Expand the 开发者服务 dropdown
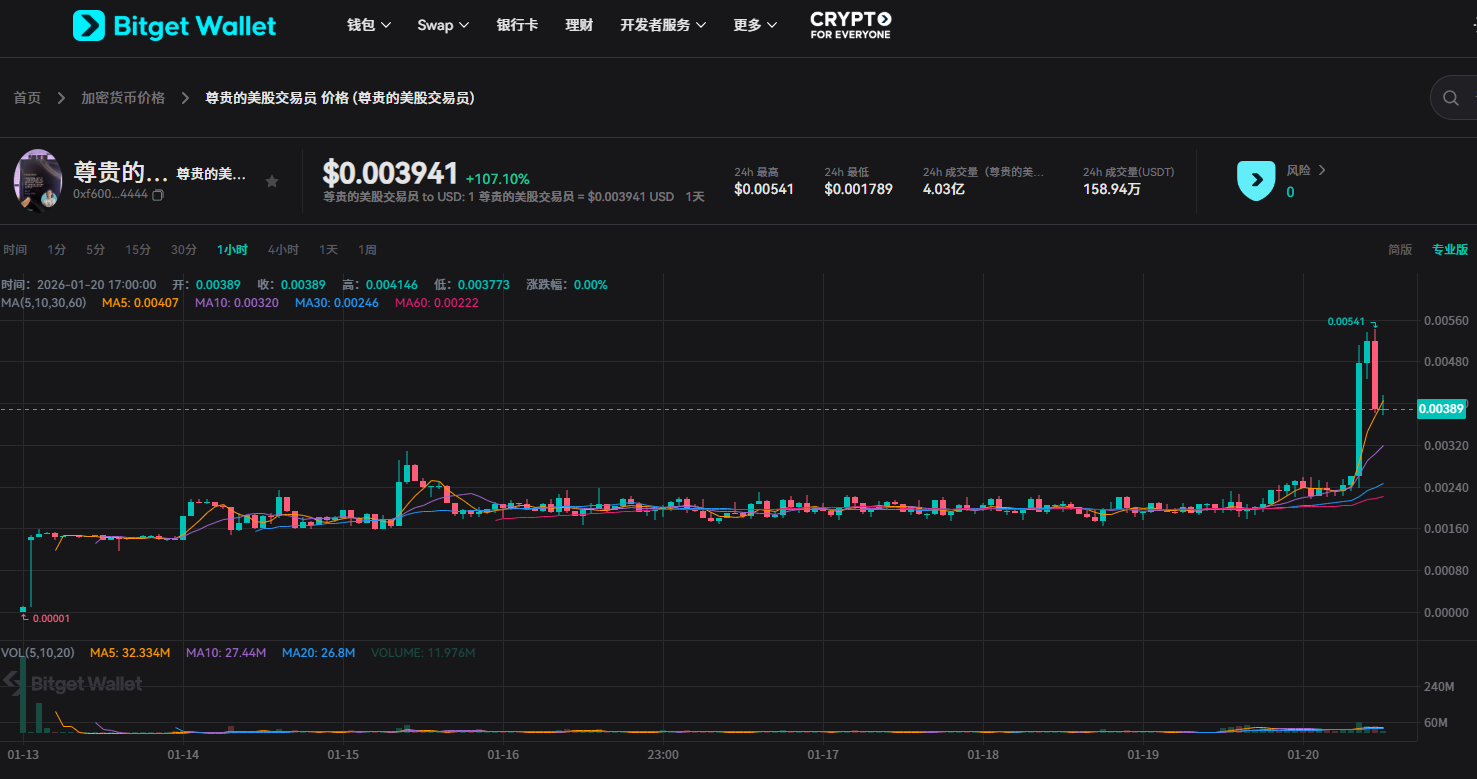The width and height of the screenshot is (1477, 779). [664, 25]
